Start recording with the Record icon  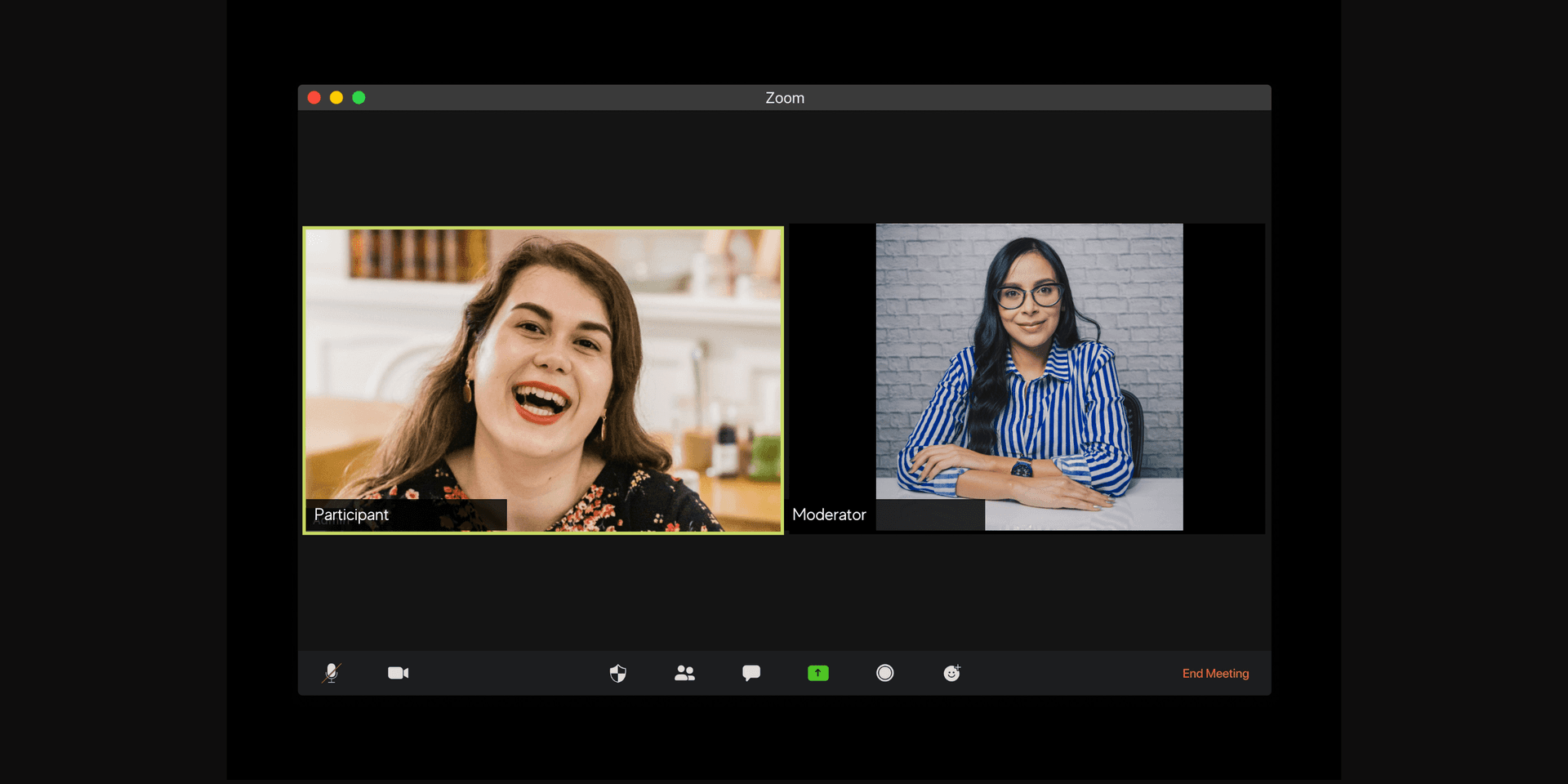click(x=884, y=673)
